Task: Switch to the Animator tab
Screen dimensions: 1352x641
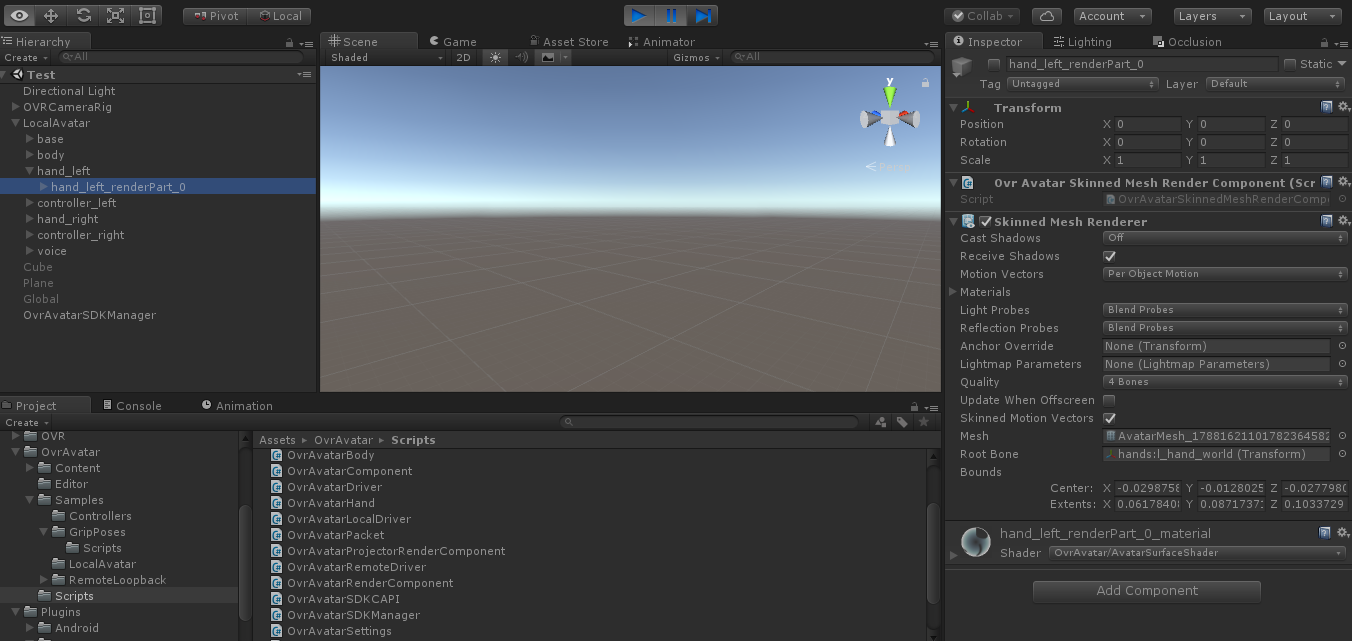Action: coord(661,42)
